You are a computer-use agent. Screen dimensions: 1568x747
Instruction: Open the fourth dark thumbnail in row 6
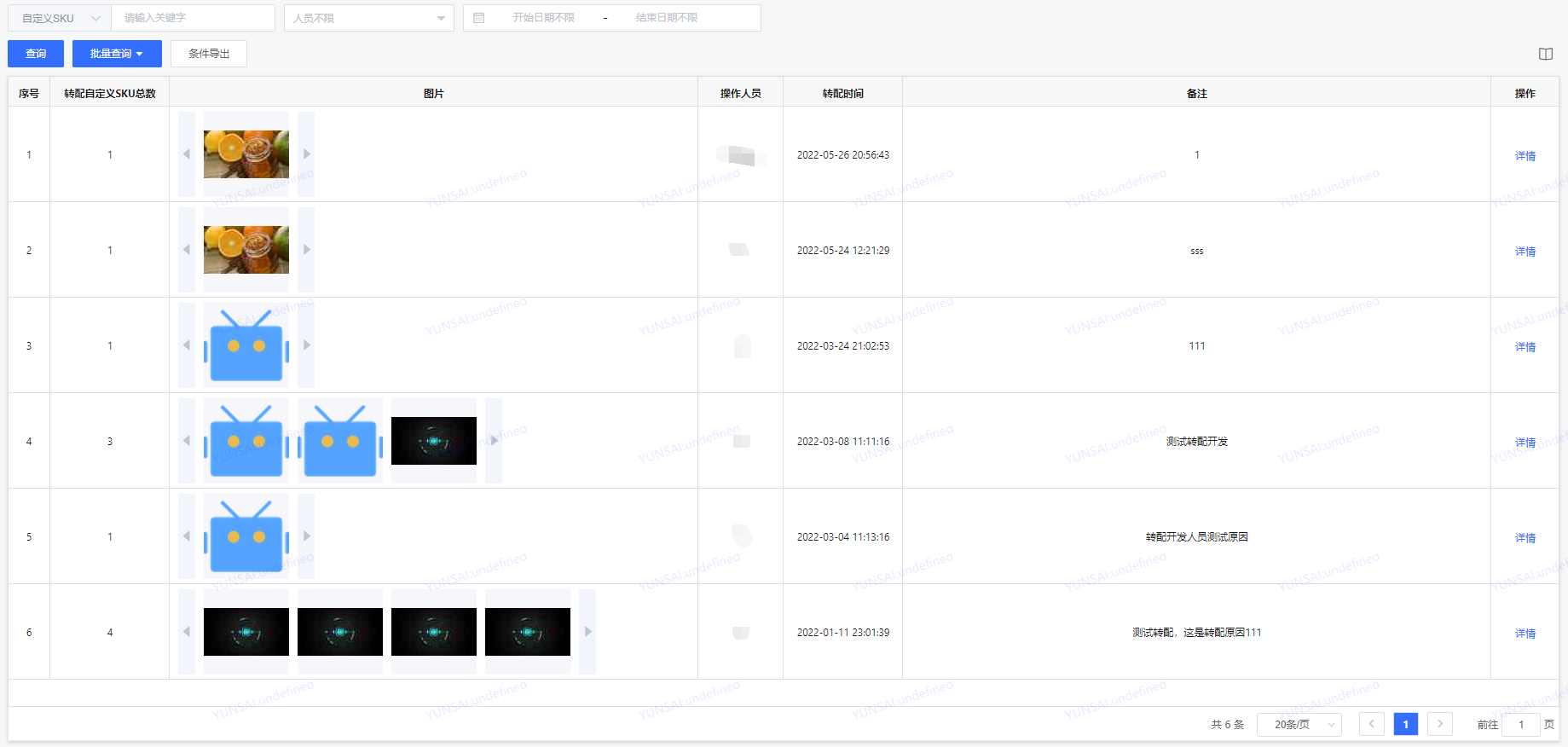(528, 632)
